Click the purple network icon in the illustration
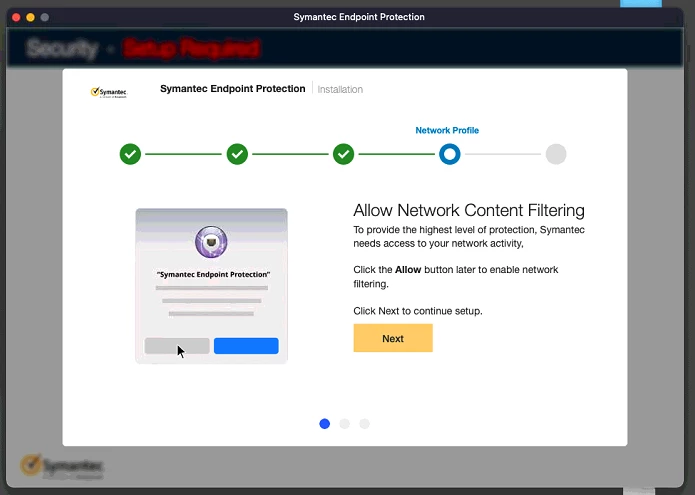 coord(211,242)
